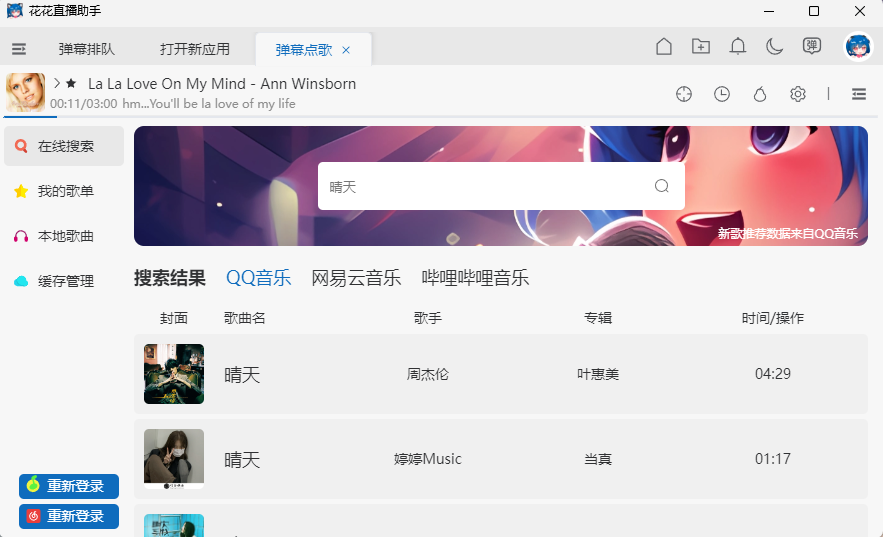Click the crosshair locate icon
The height and width of the screenshot is (537, 883).
pyautogui.click(x=684, y=94)
